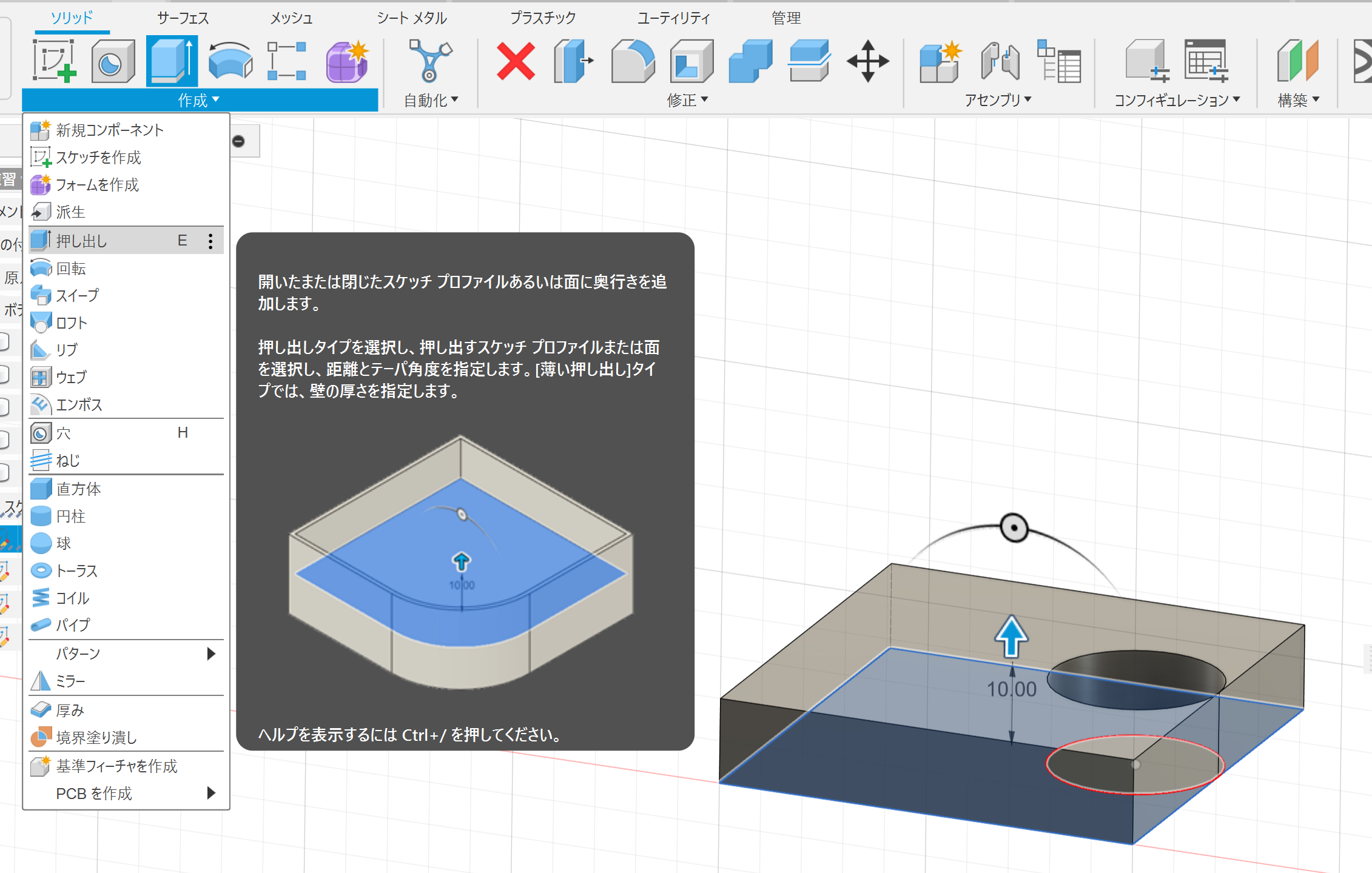Choose スイープ menu entry
1372x873 pixels.
(126, 295)
